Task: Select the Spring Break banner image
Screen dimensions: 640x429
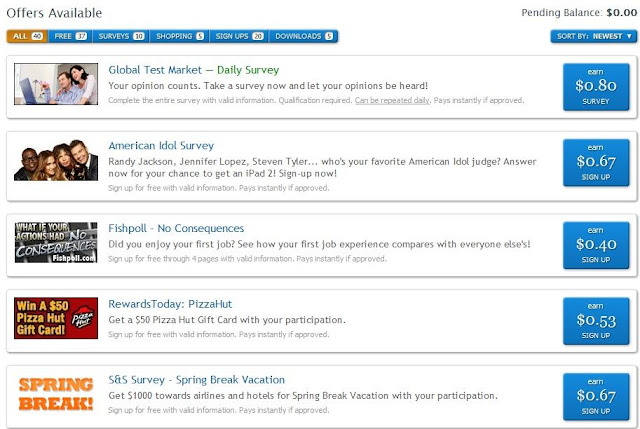Action: tap(55, 396)
